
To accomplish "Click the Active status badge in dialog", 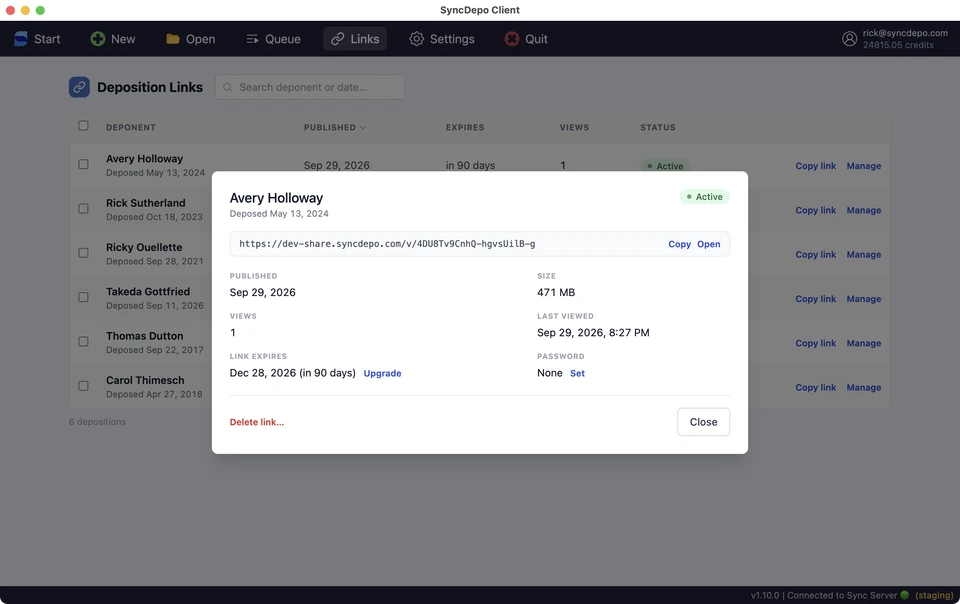I will pyautogui.click(x=704, y=196).
